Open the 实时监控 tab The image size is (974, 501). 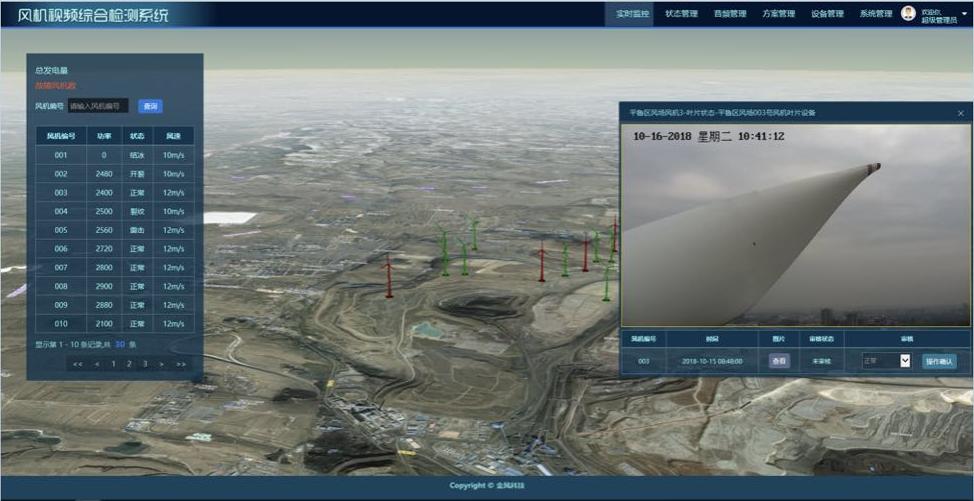point(632,14)
